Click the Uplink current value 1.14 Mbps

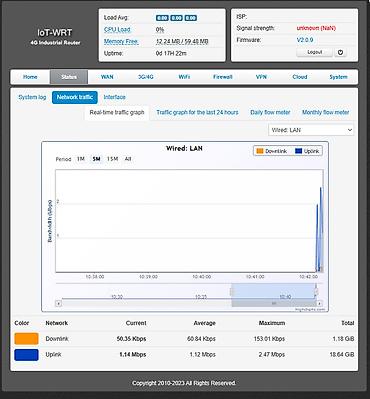133,355
